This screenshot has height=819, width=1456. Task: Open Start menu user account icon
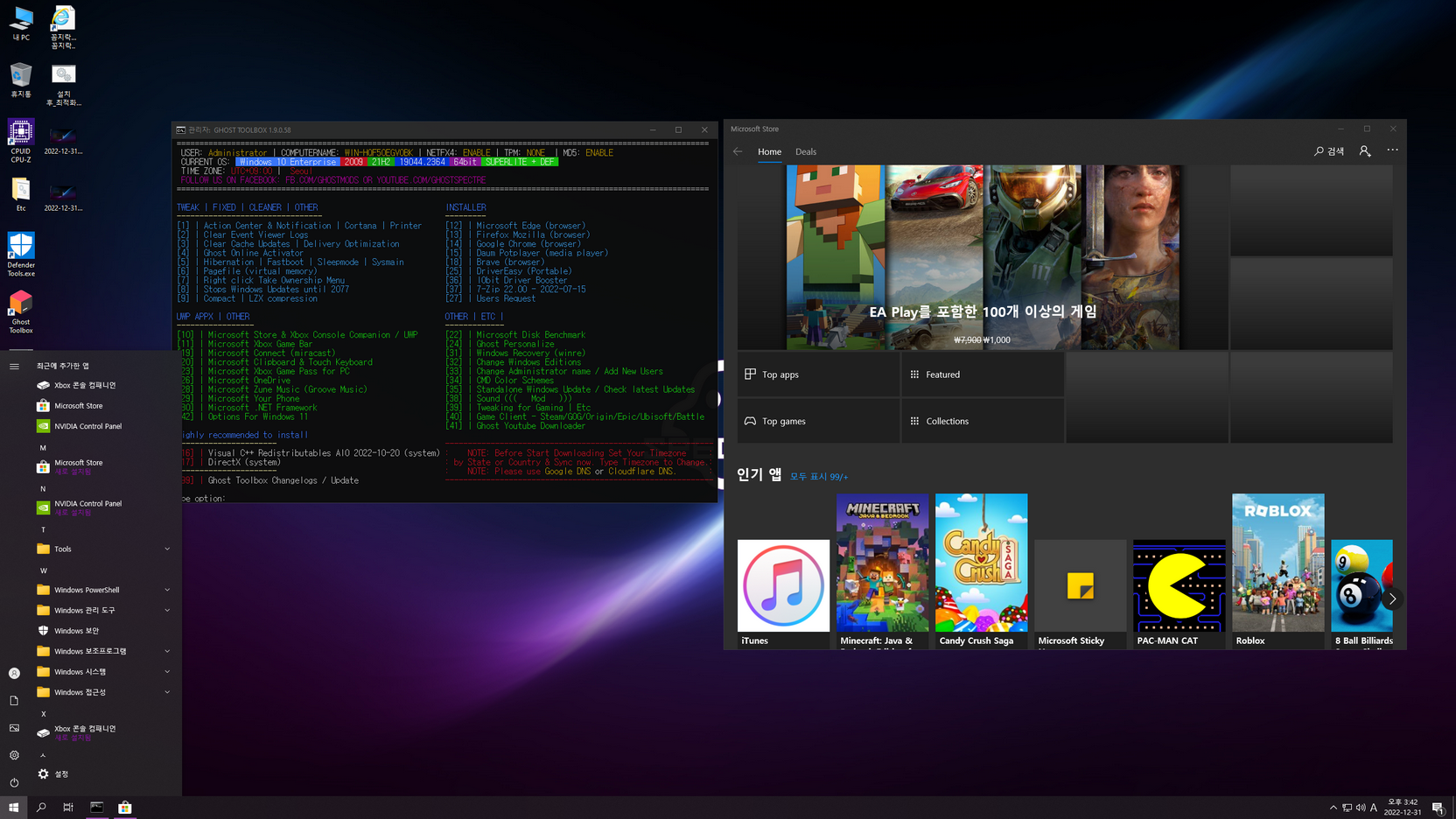click(14, 673)
